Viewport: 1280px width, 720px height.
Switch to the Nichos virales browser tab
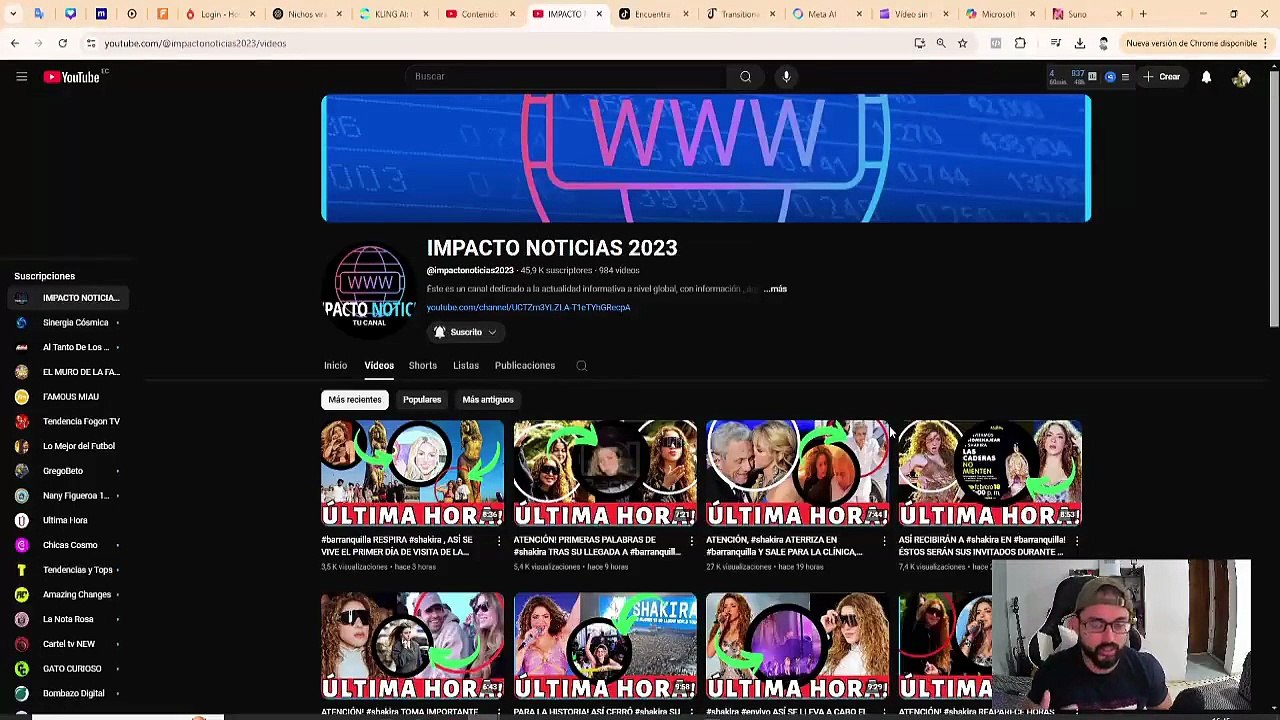[306, 14]
